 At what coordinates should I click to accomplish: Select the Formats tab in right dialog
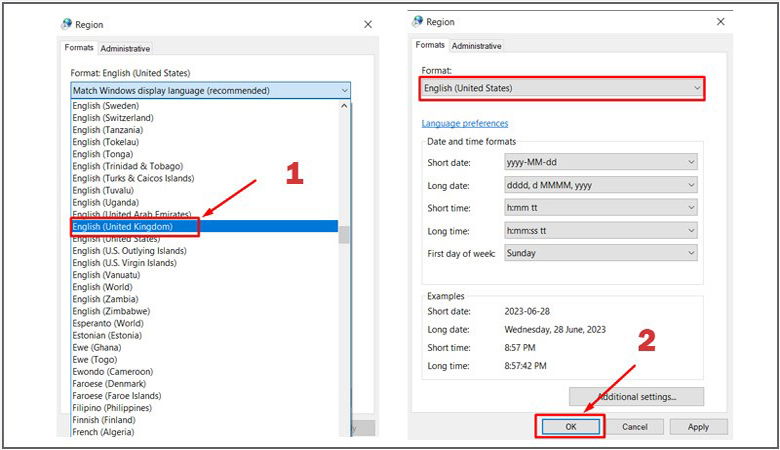[430, 45]
